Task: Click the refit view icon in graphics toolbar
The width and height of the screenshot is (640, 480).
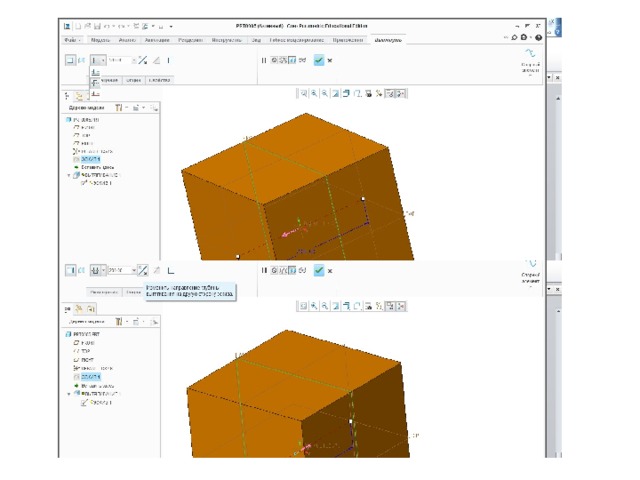Action: (x=302, y=93)
